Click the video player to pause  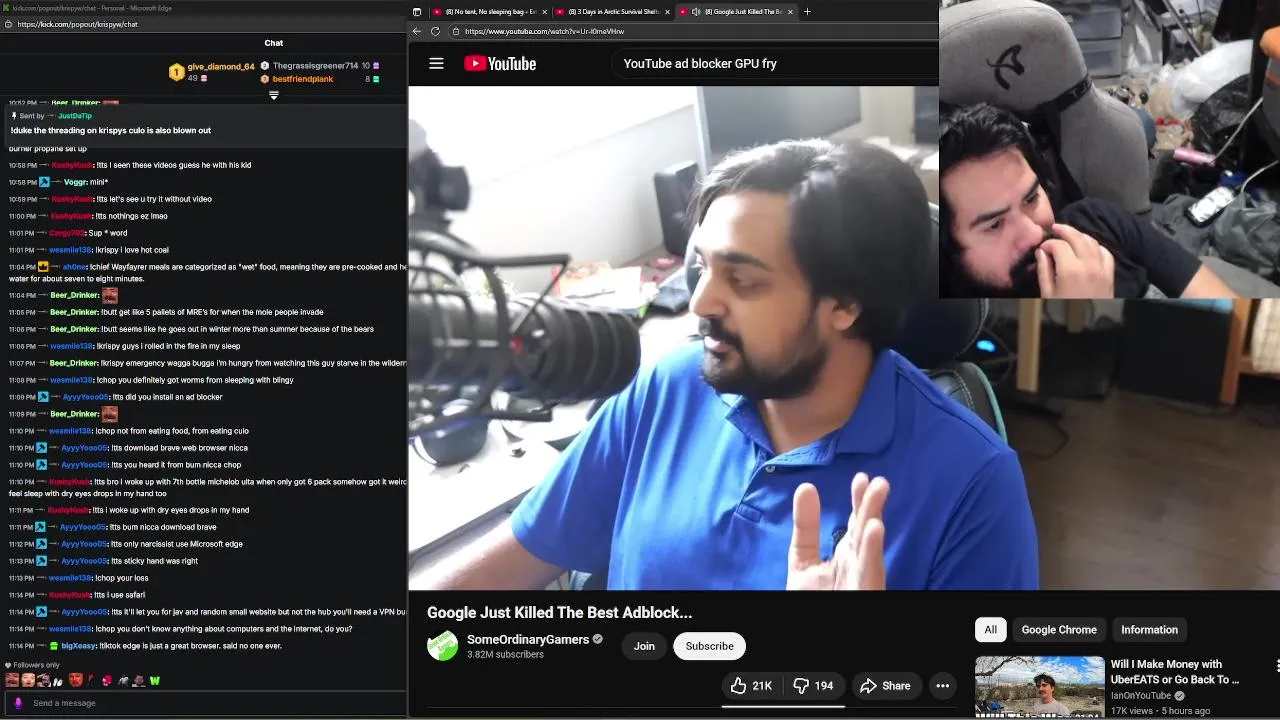click(675, 338)
